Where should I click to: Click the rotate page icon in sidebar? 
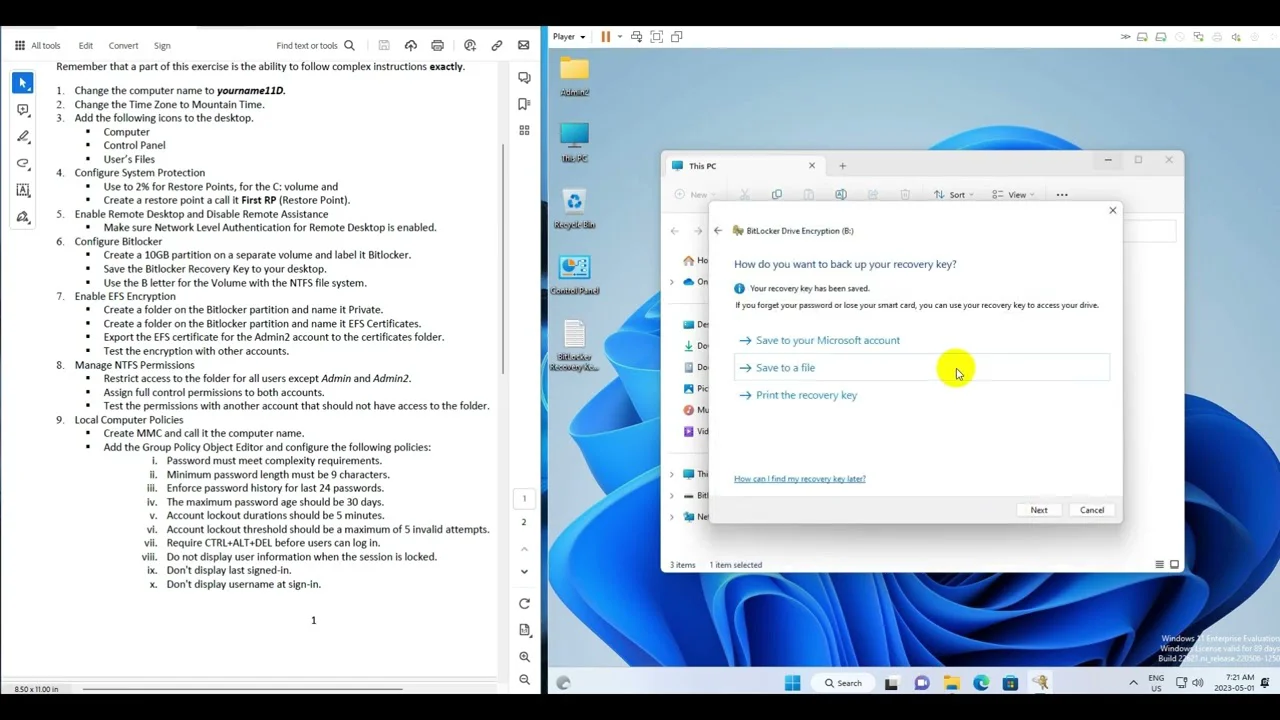tap(524, 603)
